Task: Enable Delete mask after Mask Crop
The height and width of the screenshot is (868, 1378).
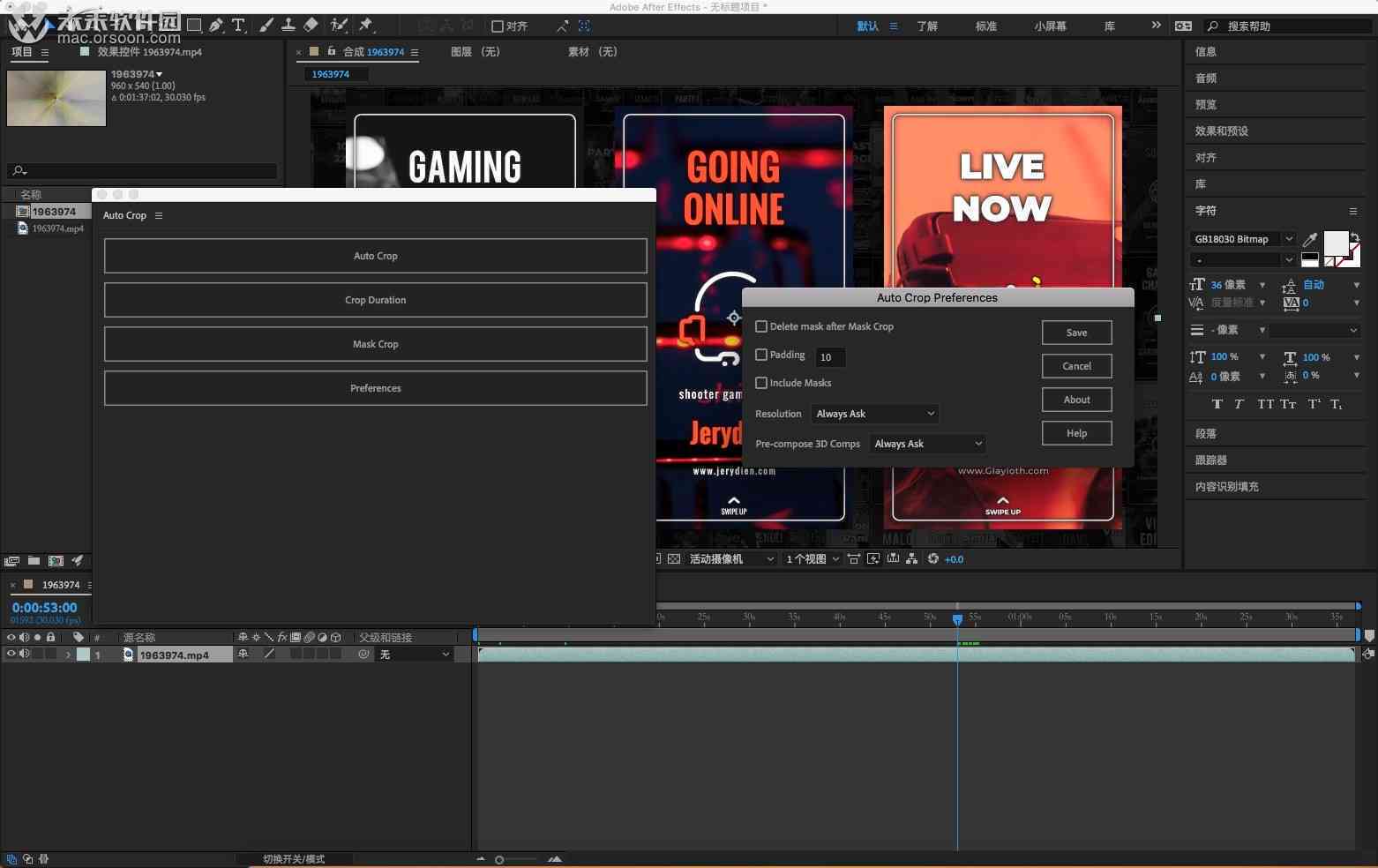Action: tap(761, 326)
